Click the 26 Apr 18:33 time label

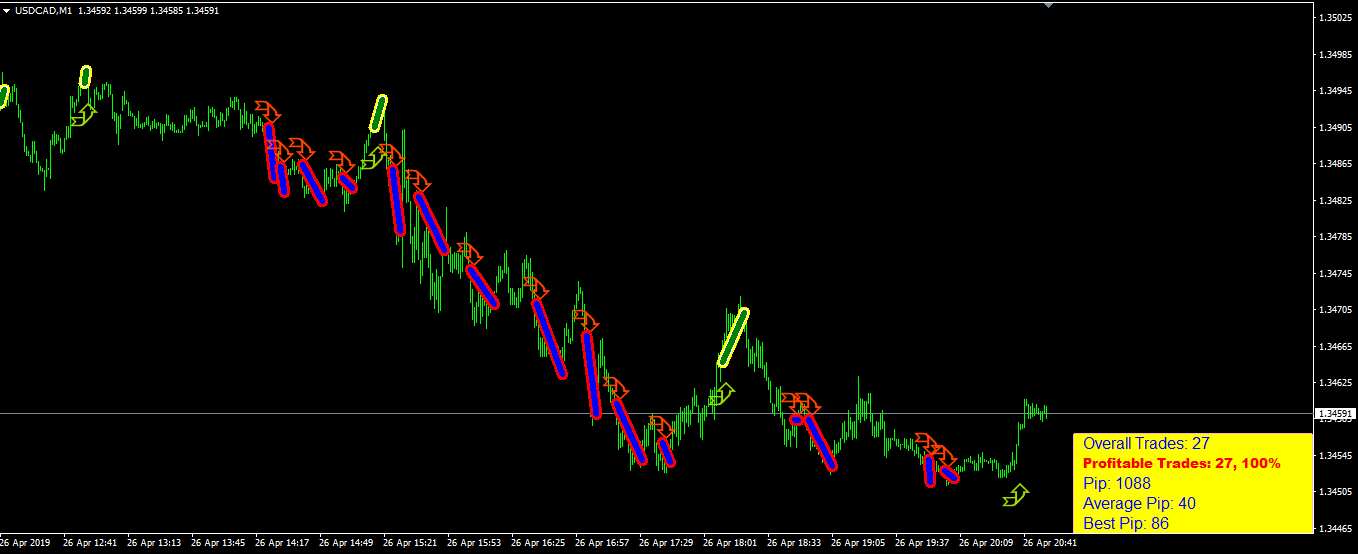tap(794, 544)
